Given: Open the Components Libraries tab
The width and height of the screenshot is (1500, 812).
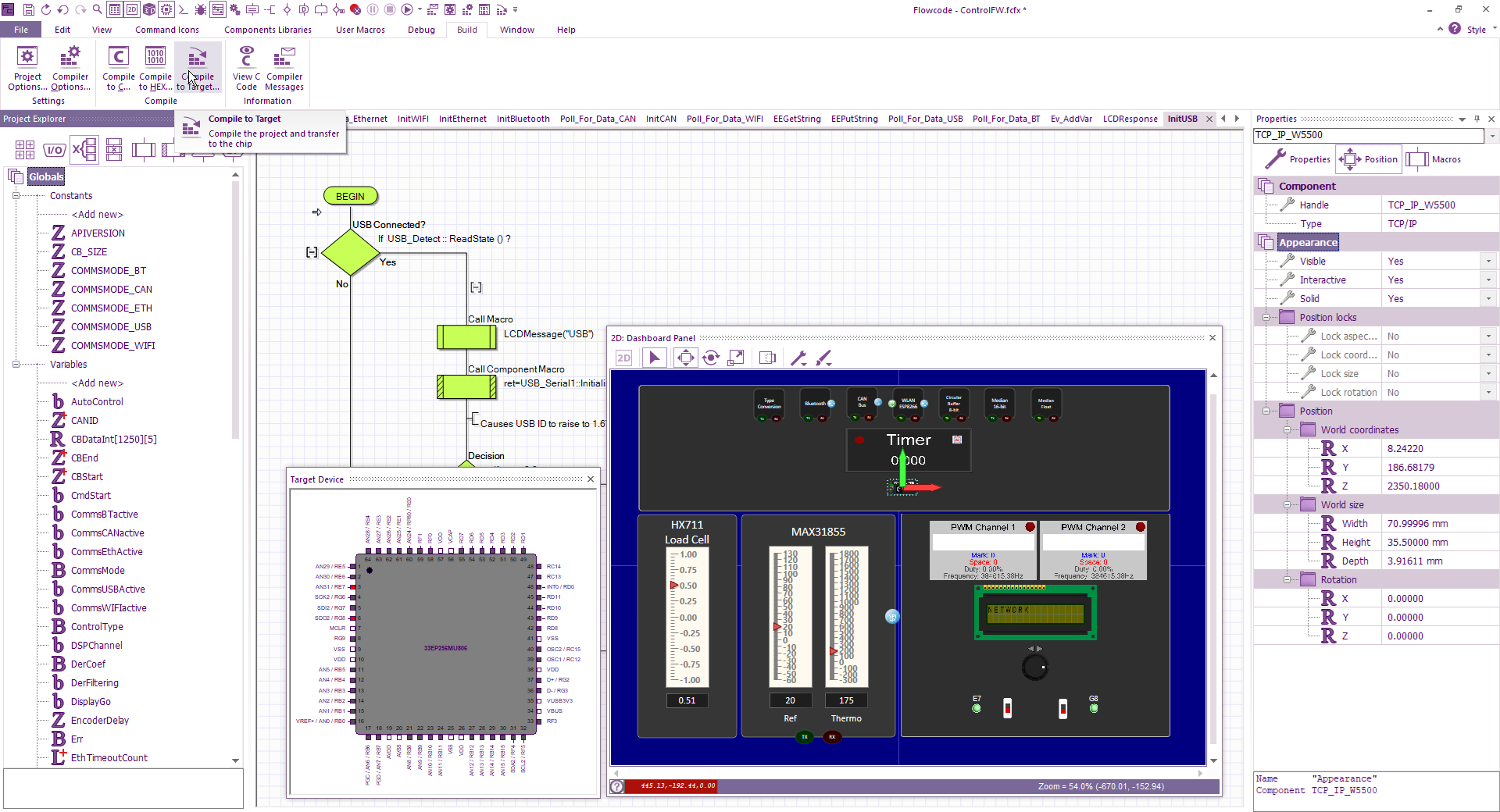Looking at the screenshot, I should pos(268,30).
